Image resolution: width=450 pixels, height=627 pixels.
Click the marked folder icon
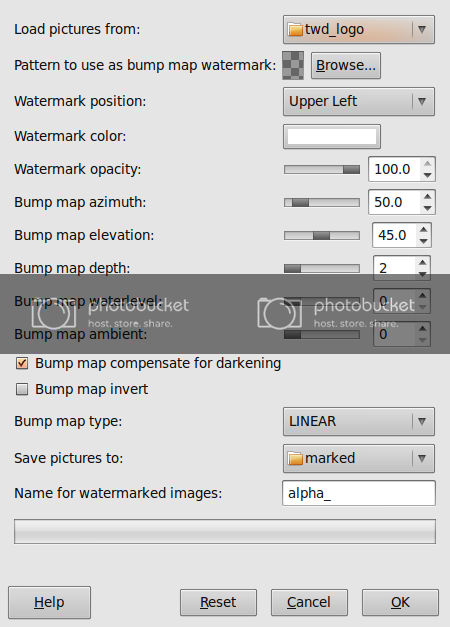[x=295, y=458]
